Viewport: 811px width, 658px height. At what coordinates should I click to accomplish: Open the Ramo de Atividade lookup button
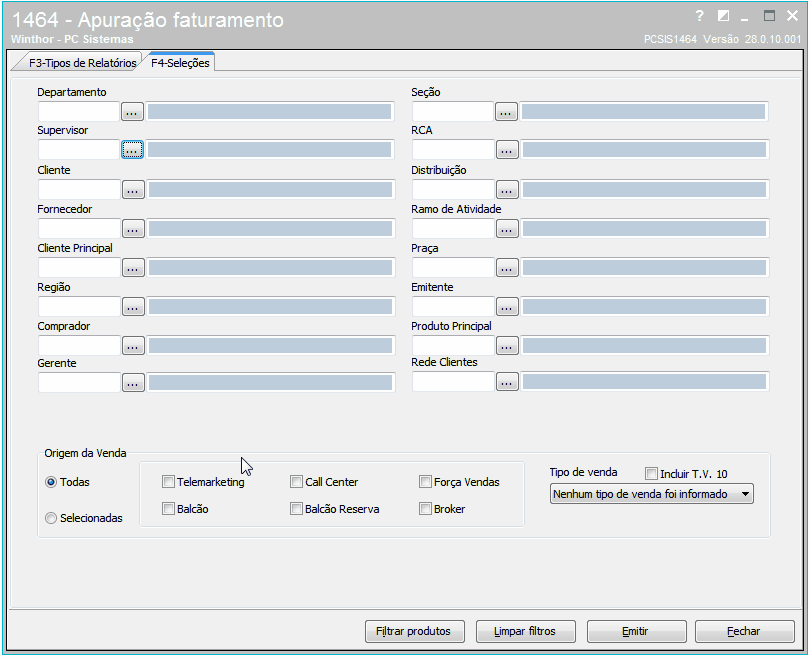(x=507, y=229)
